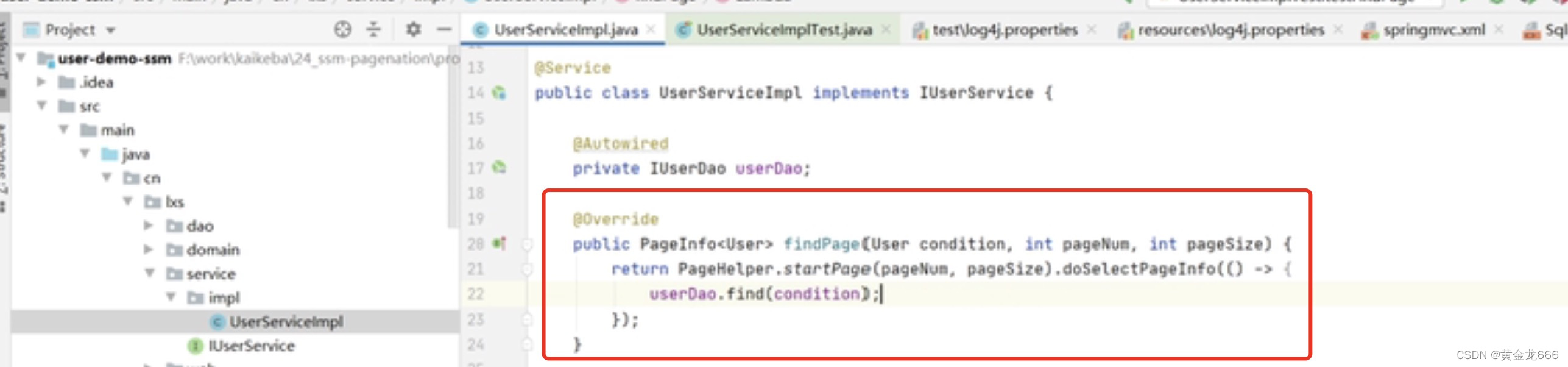Open the Project view dropdown
This screenshot has height=367, width=1568.
click(x=111, y=30)
